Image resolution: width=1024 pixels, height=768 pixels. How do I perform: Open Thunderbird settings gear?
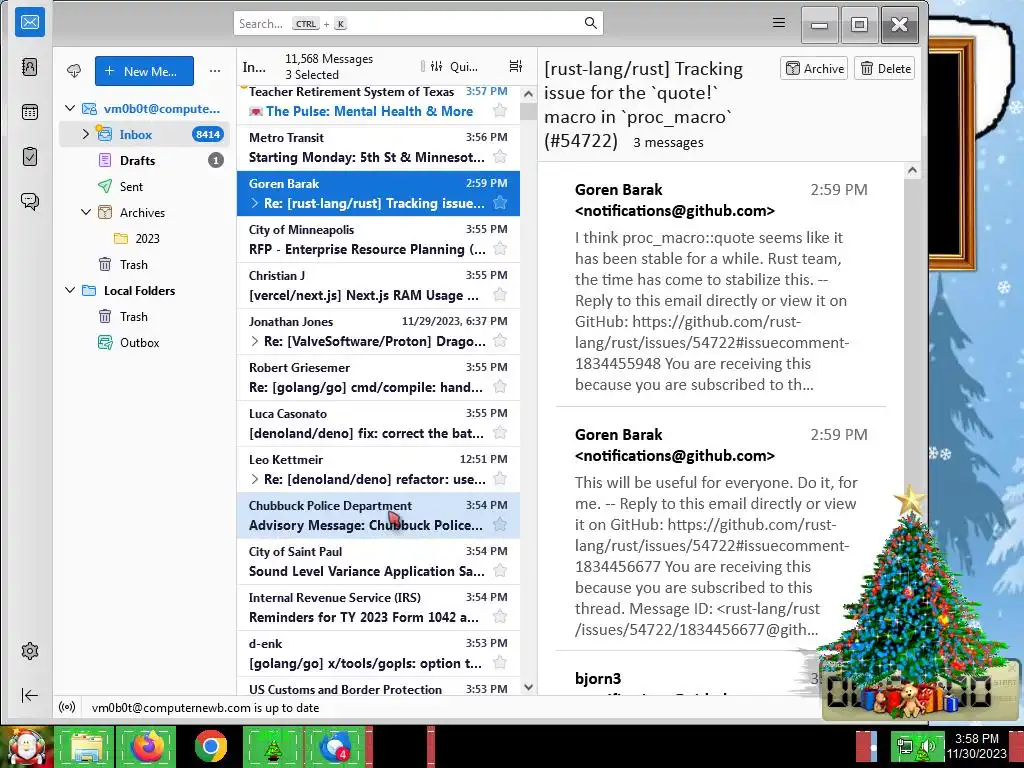point(29,650)
